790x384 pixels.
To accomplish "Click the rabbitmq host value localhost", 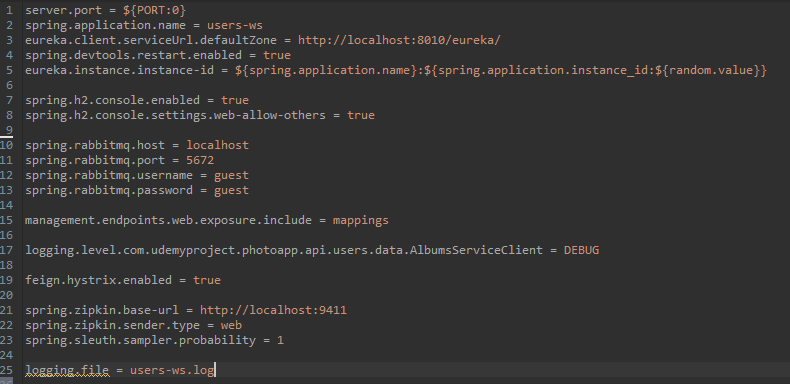I will click(218, 145).
